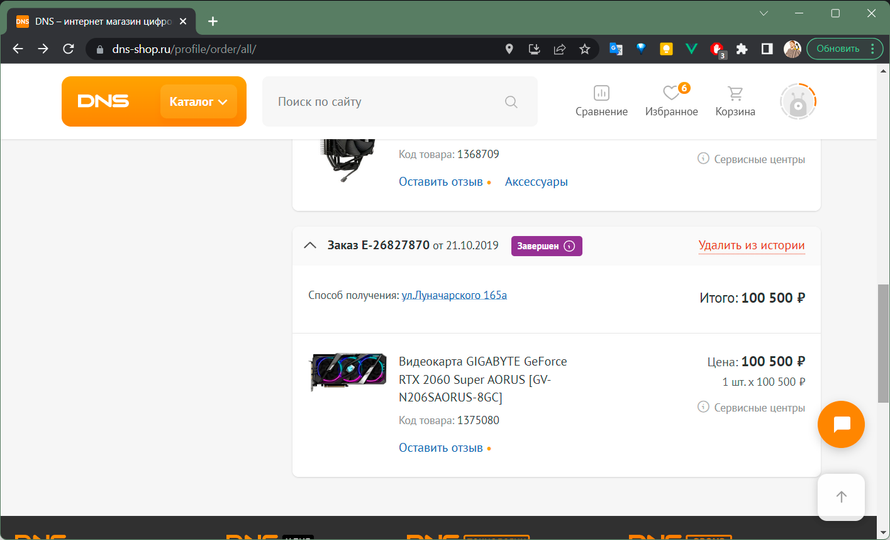Open the yellow note extension

(666, 49)
